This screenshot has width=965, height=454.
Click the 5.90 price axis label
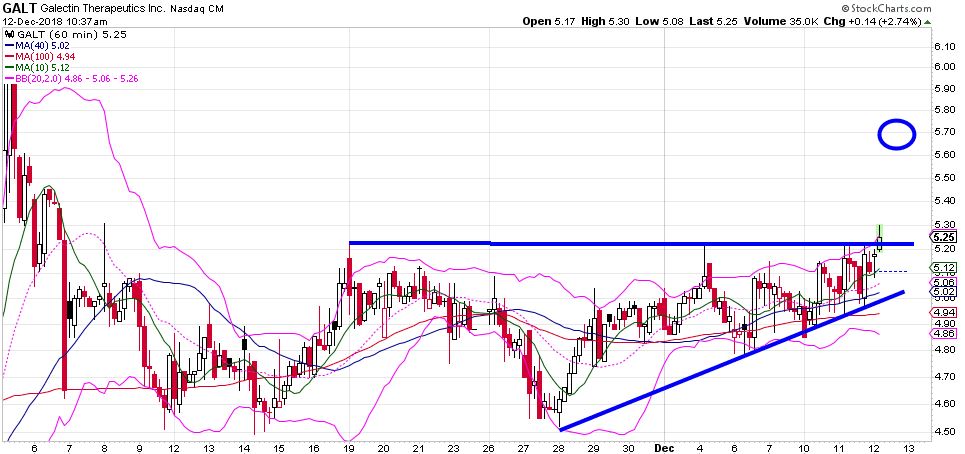tap(945, 89)
